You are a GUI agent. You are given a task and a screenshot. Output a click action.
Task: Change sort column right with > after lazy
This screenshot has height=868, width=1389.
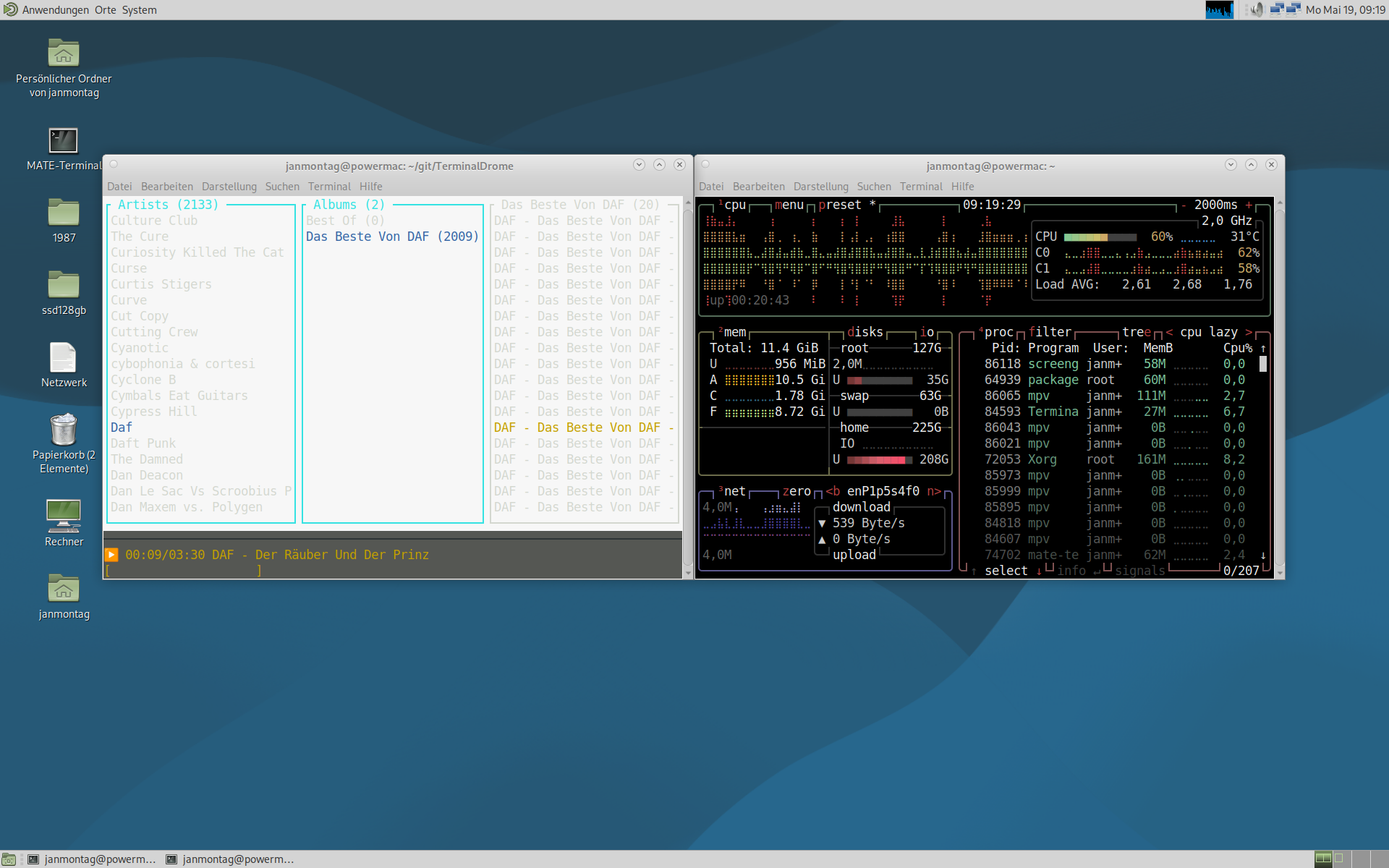1249,332
